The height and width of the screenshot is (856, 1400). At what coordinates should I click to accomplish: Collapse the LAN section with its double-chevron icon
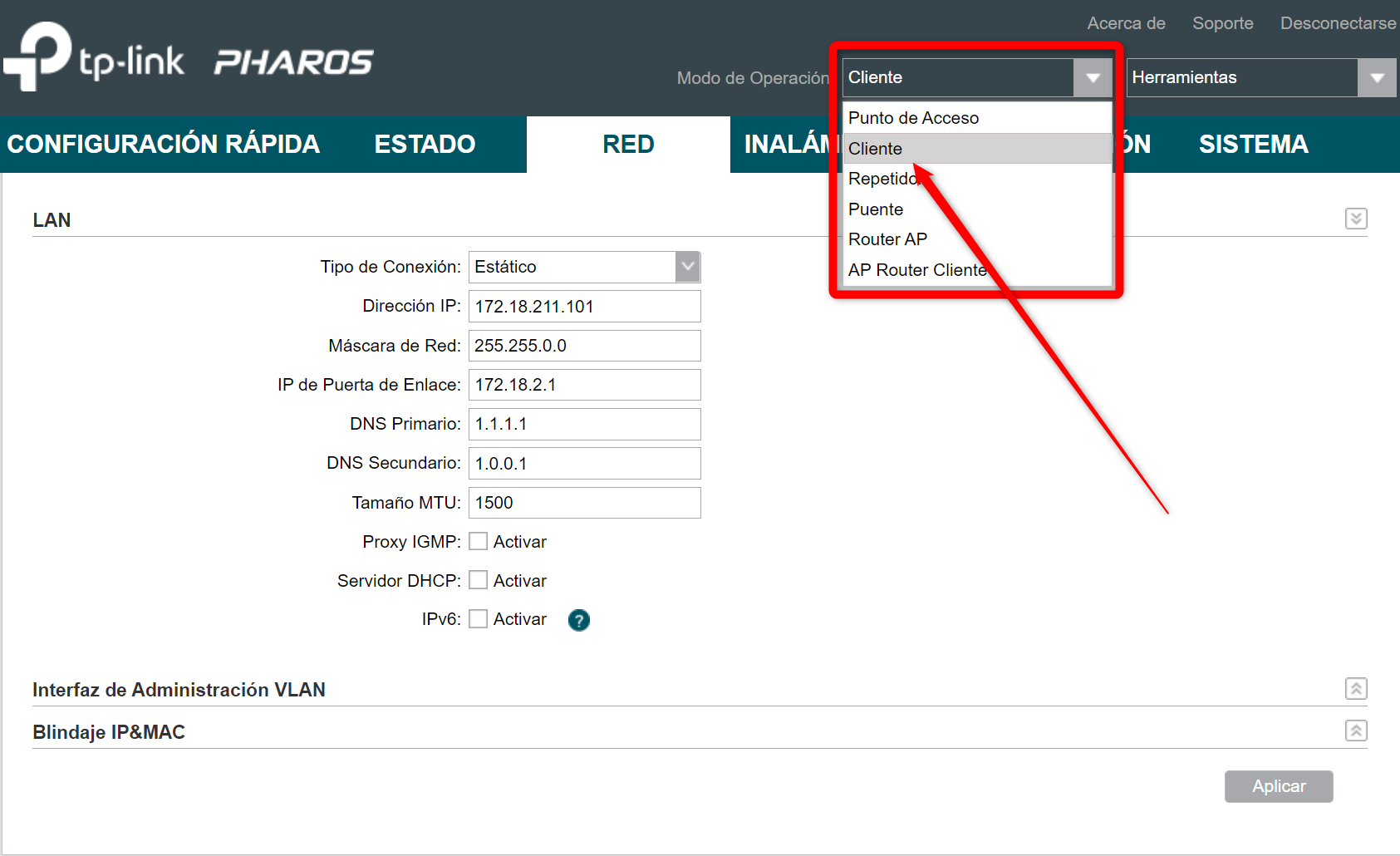(x=1356, y=219)
